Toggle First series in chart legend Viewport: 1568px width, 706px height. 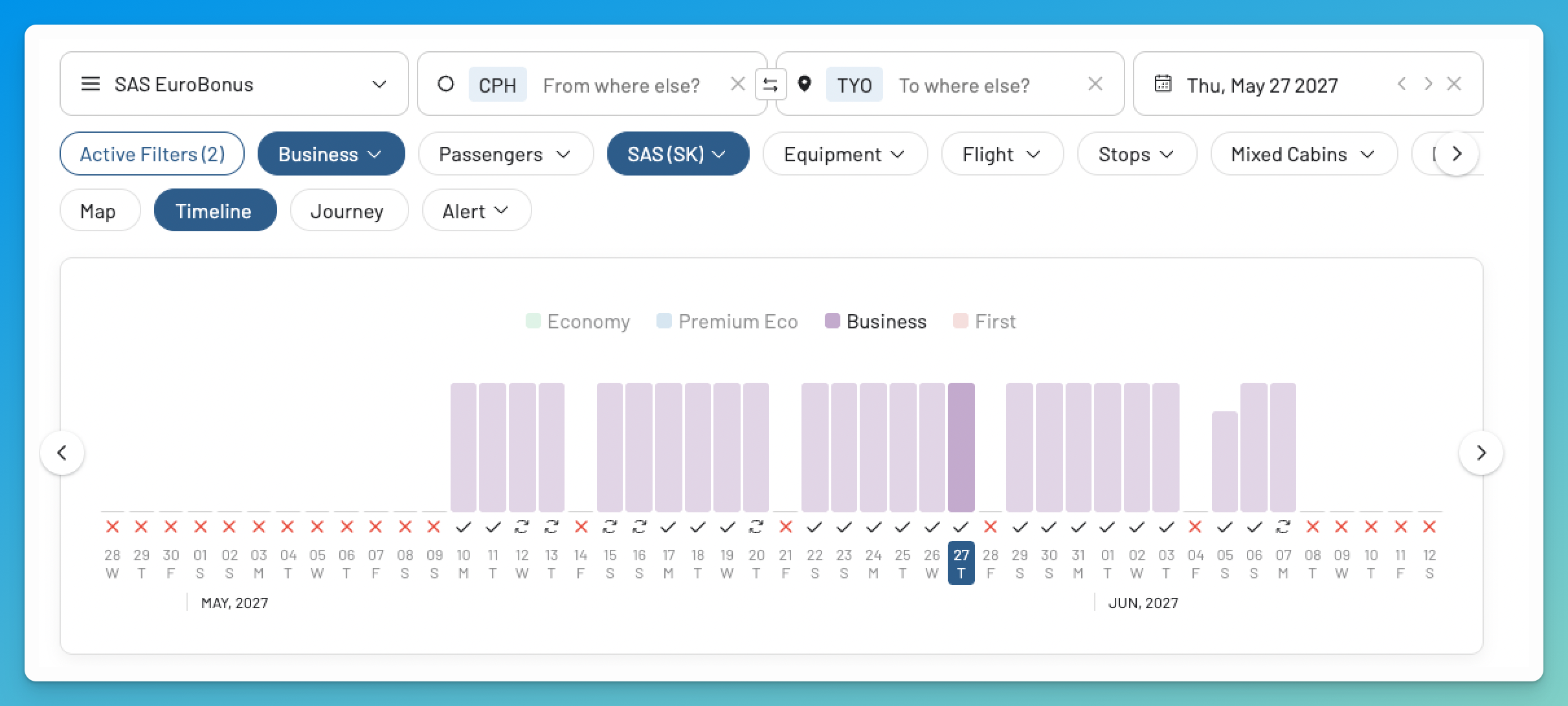point(985,321)
